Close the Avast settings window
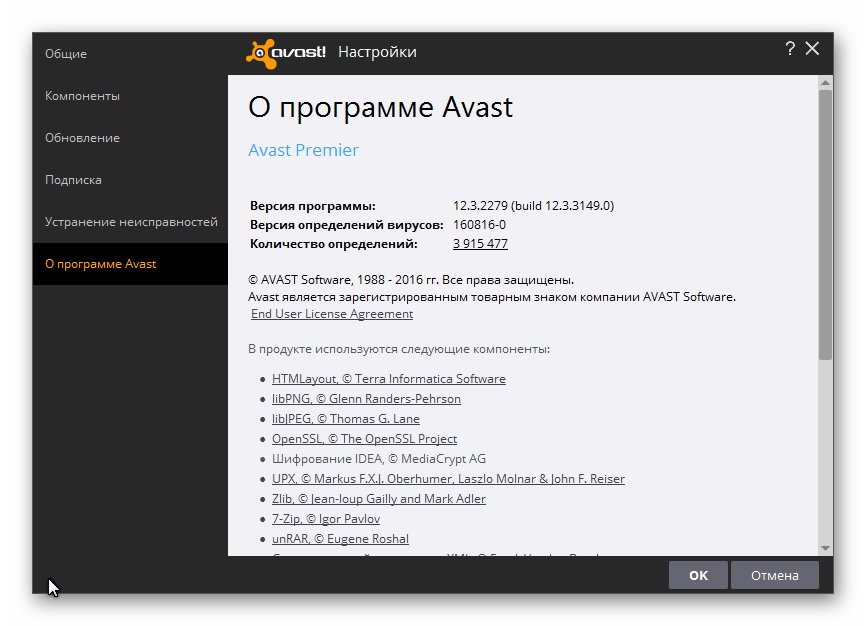This screenshot has height=626, width=866. [812, 49]
